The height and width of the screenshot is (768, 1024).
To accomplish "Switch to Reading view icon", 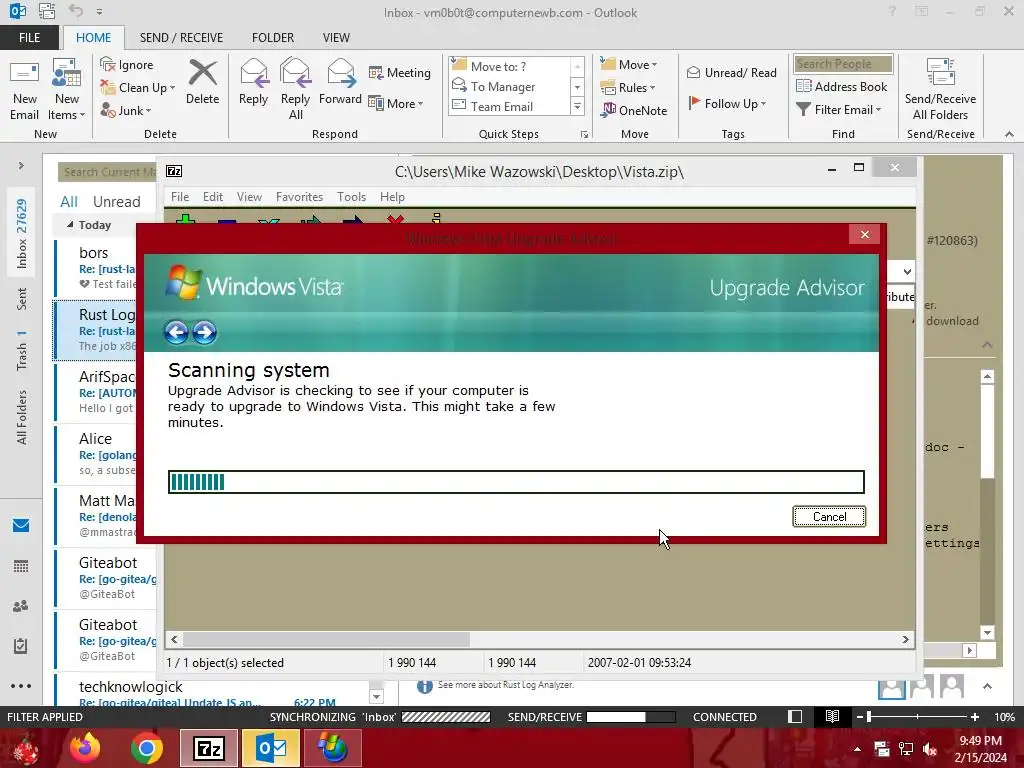I will (x=832, y=716).
